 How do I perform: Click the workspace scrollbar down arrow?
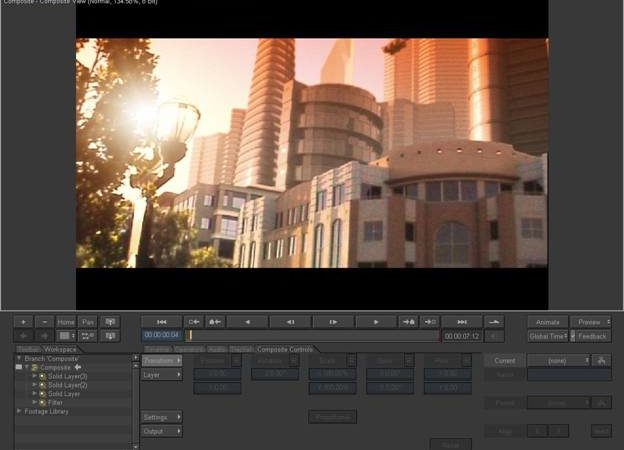(136, 447)
